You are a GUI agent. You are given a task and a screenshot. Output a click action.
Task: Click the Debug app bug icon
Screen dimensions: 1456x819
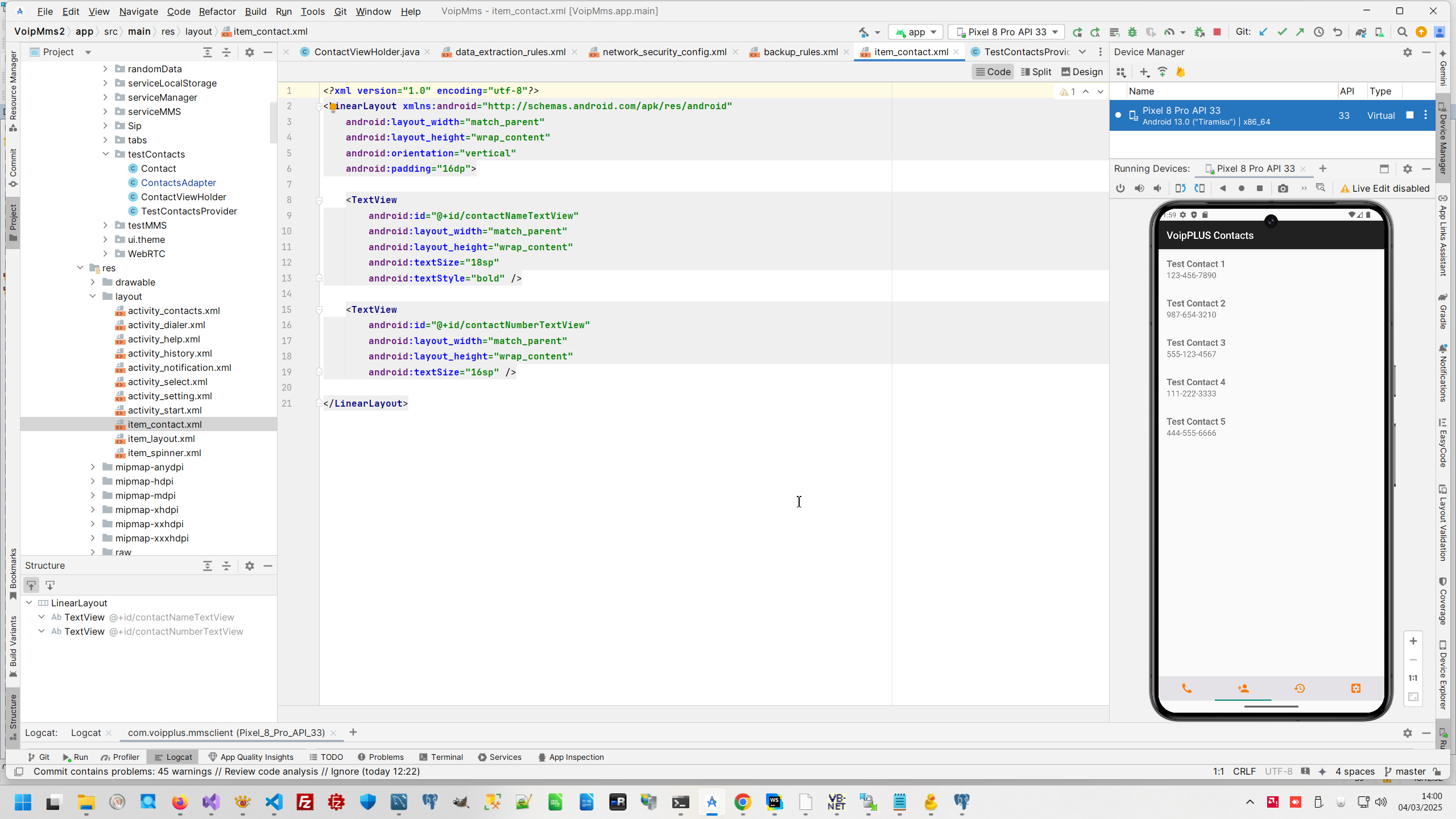pyautogui.click(x=1132, y=32)
